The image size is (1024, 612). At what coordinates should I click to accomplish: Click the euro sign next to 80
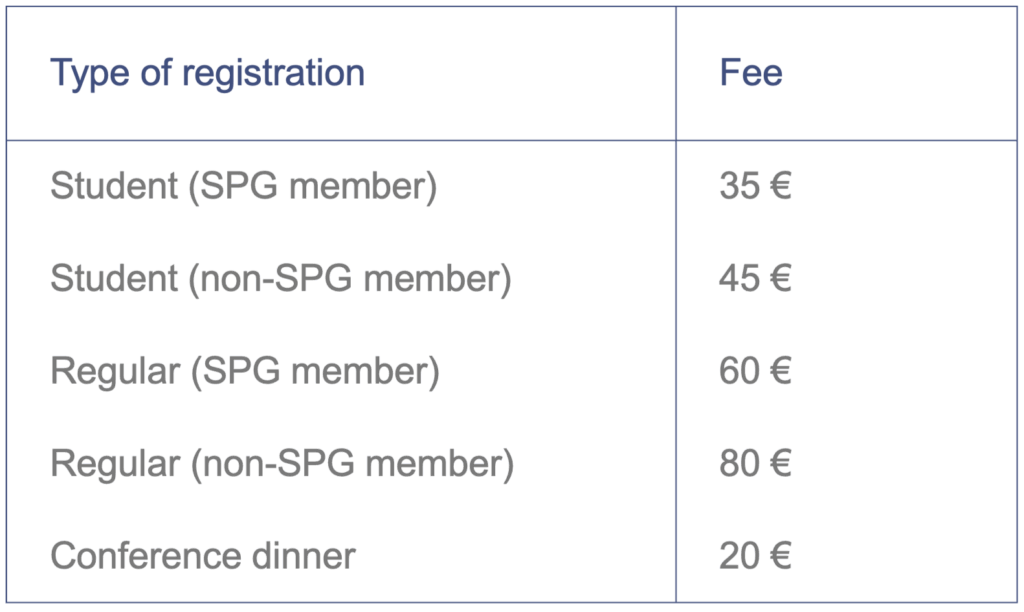click(x=781, y=464)
